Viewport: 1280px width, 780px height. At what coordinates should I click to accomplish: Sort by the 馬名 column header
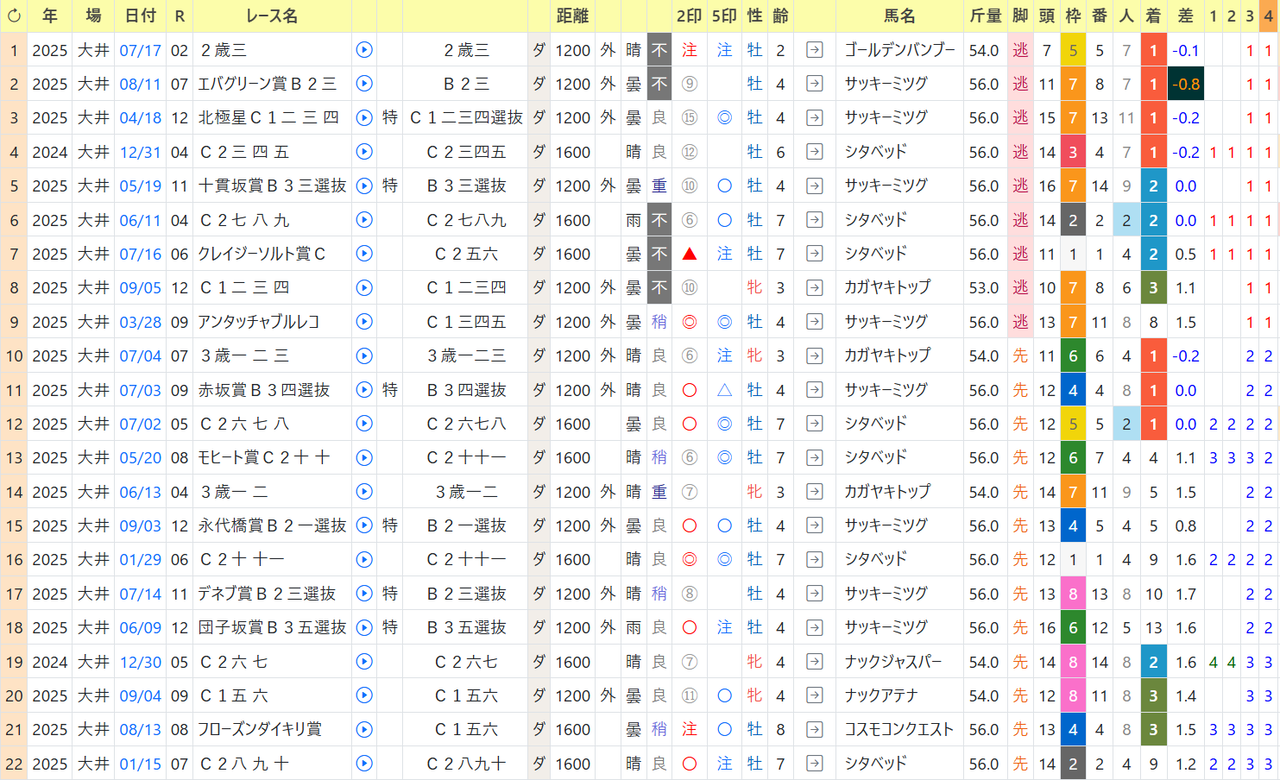pyautogui.click(x=900, y=16)
